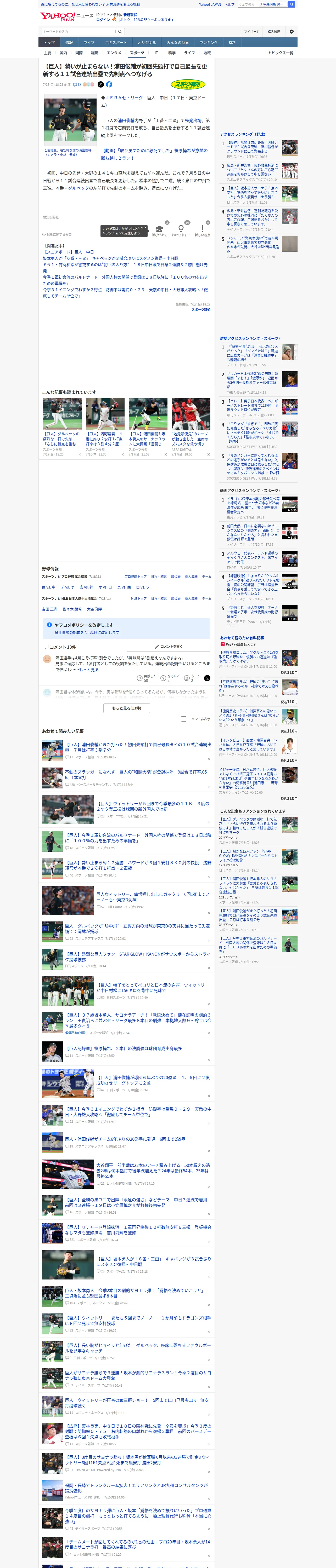Open the 広 vs. 神 game link
The height and width of the screenshot is (1568, 336).
(x=86, y=587)
